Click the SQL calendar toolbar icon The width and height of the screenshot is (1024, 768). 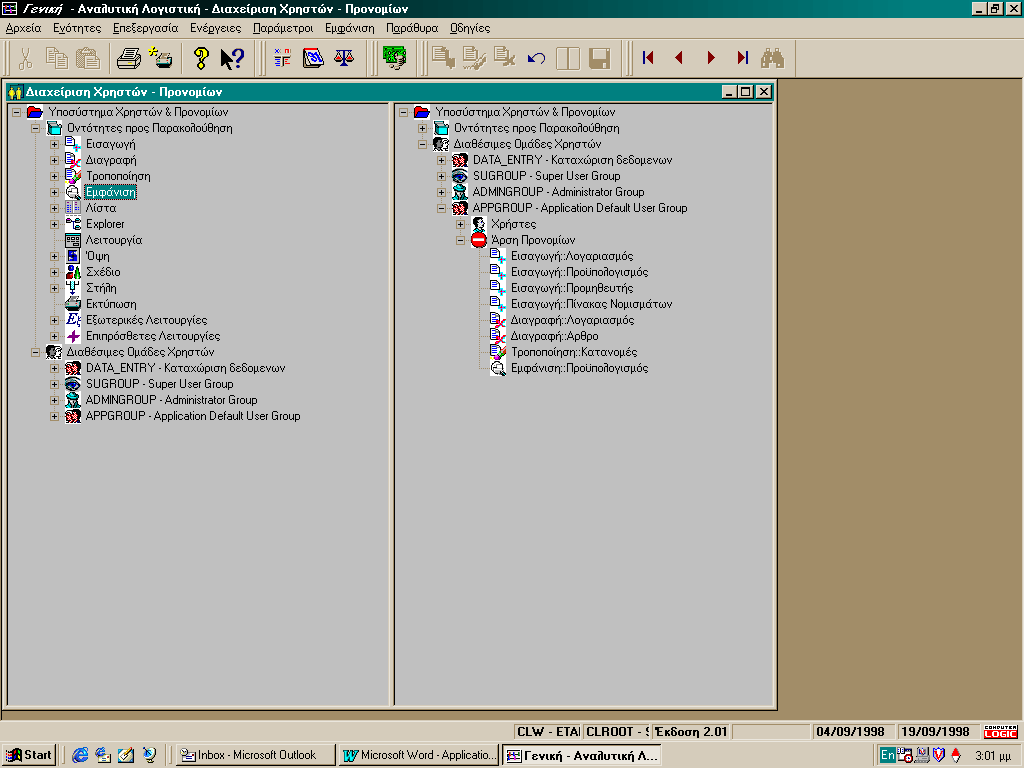313,57
